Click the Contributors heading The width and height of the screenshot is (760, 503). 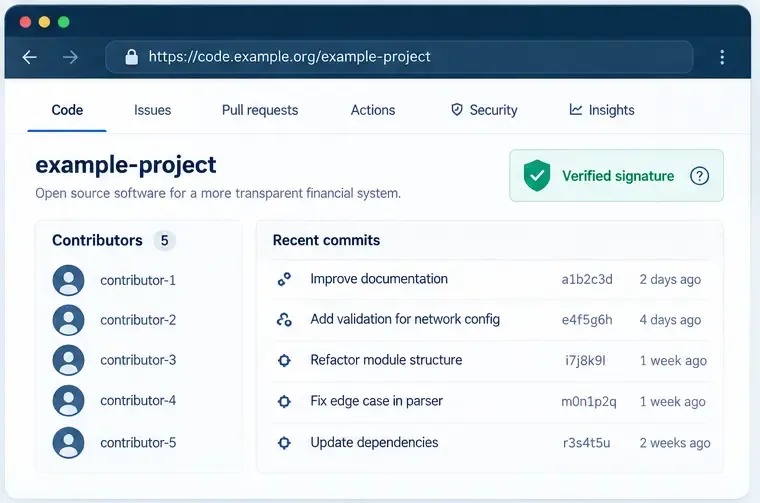(97, 240)
